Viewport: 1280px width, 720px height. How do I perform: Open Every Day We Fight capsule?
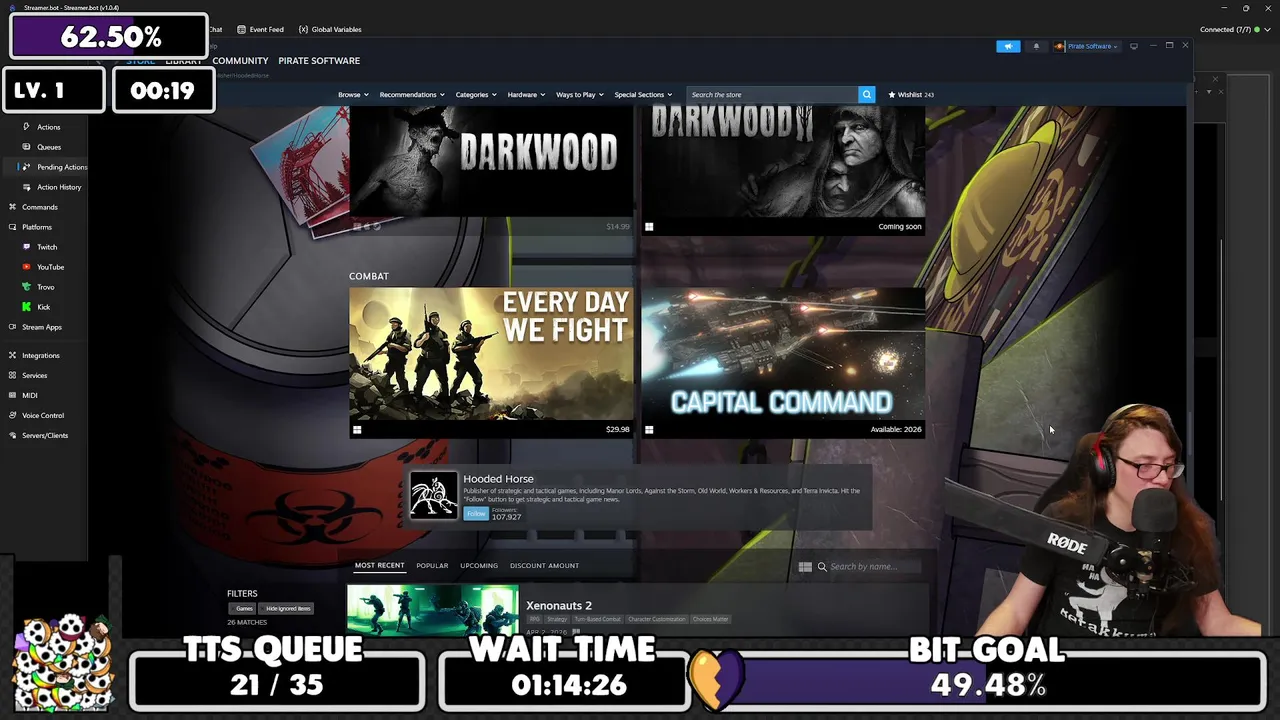tap(491, 362)
